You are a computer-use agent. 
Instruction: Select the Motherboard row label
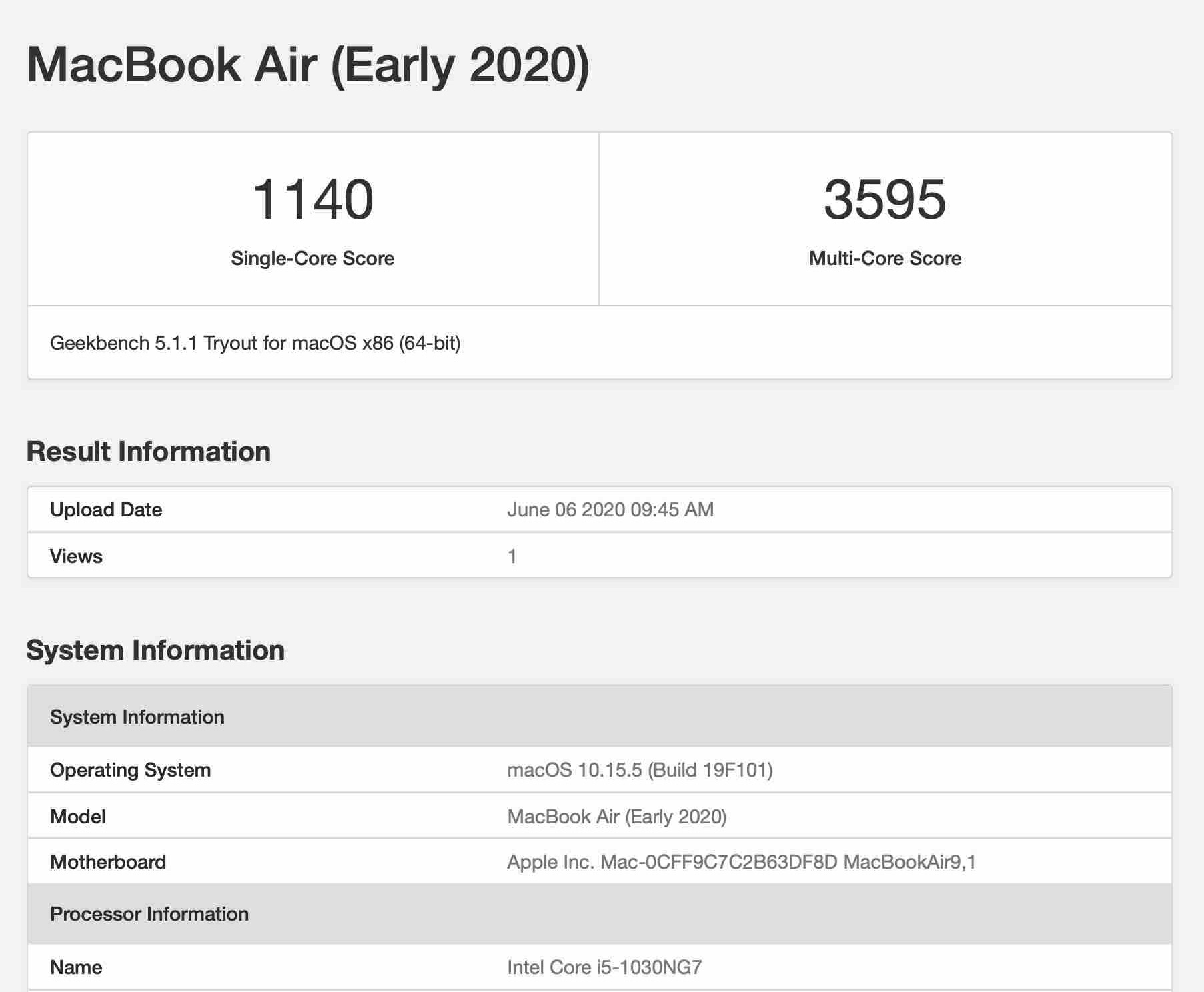(x=108, y=862)
